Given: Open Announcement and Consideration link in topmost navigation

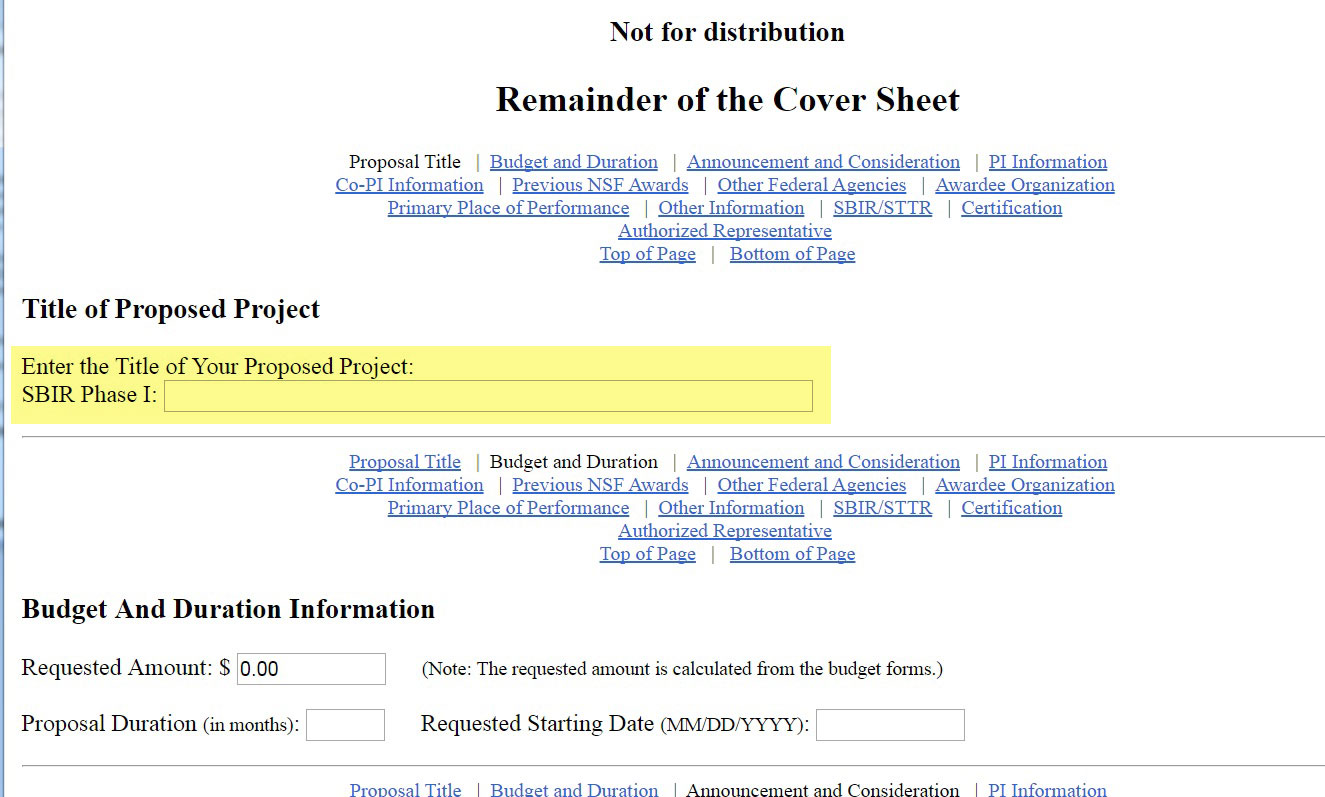Looking at the screenshot, I should pyautogui.click(x=823, y=162).
